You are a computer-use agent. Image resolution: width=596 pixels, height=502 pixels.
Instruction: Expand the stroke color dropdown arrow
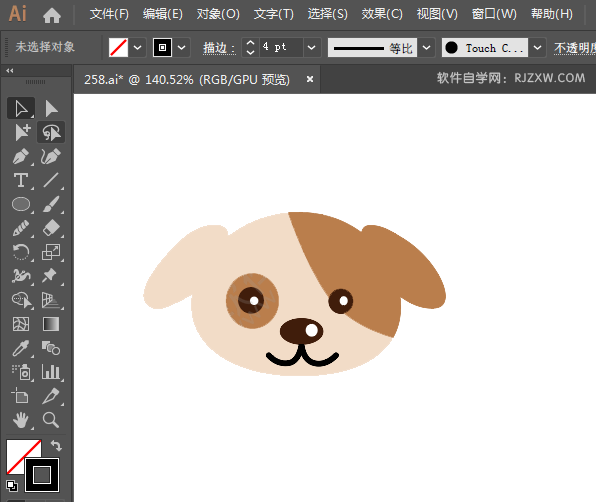(181, 48)
